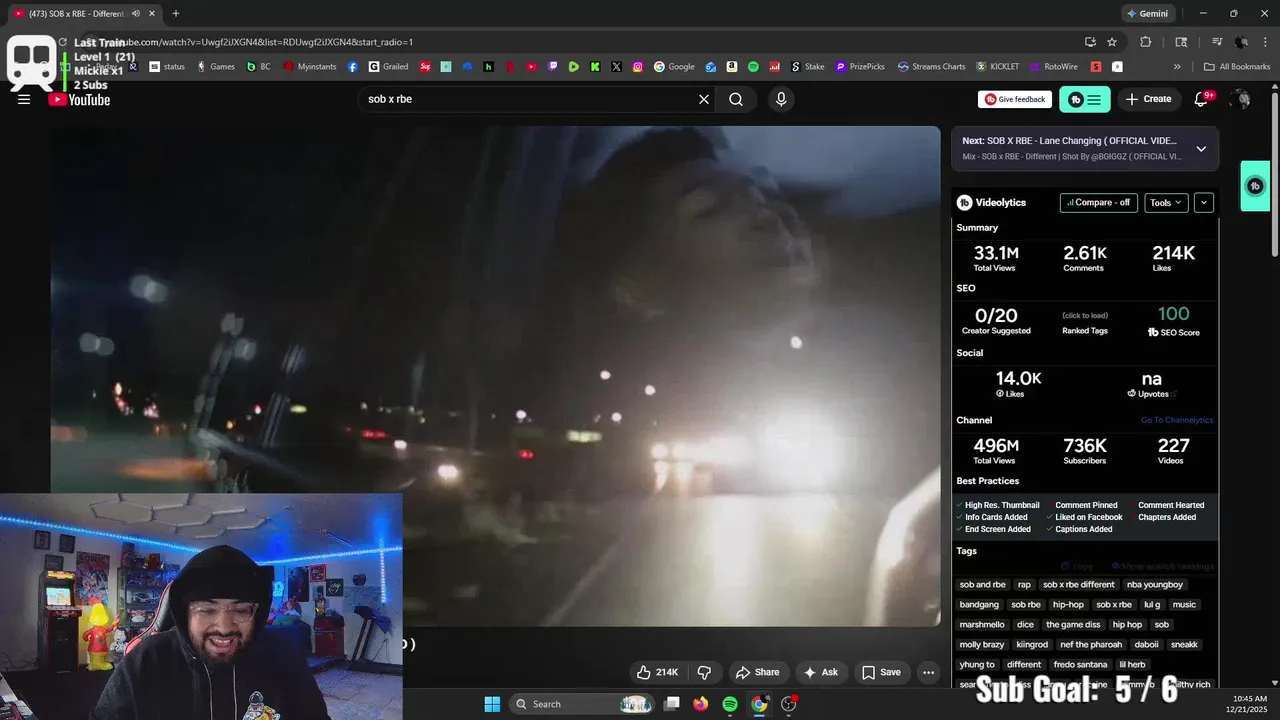The width and height of the screenshot is (1280, 720).
Task: Click the Windows taskbar Search box
Action: [x=583, y=704]
